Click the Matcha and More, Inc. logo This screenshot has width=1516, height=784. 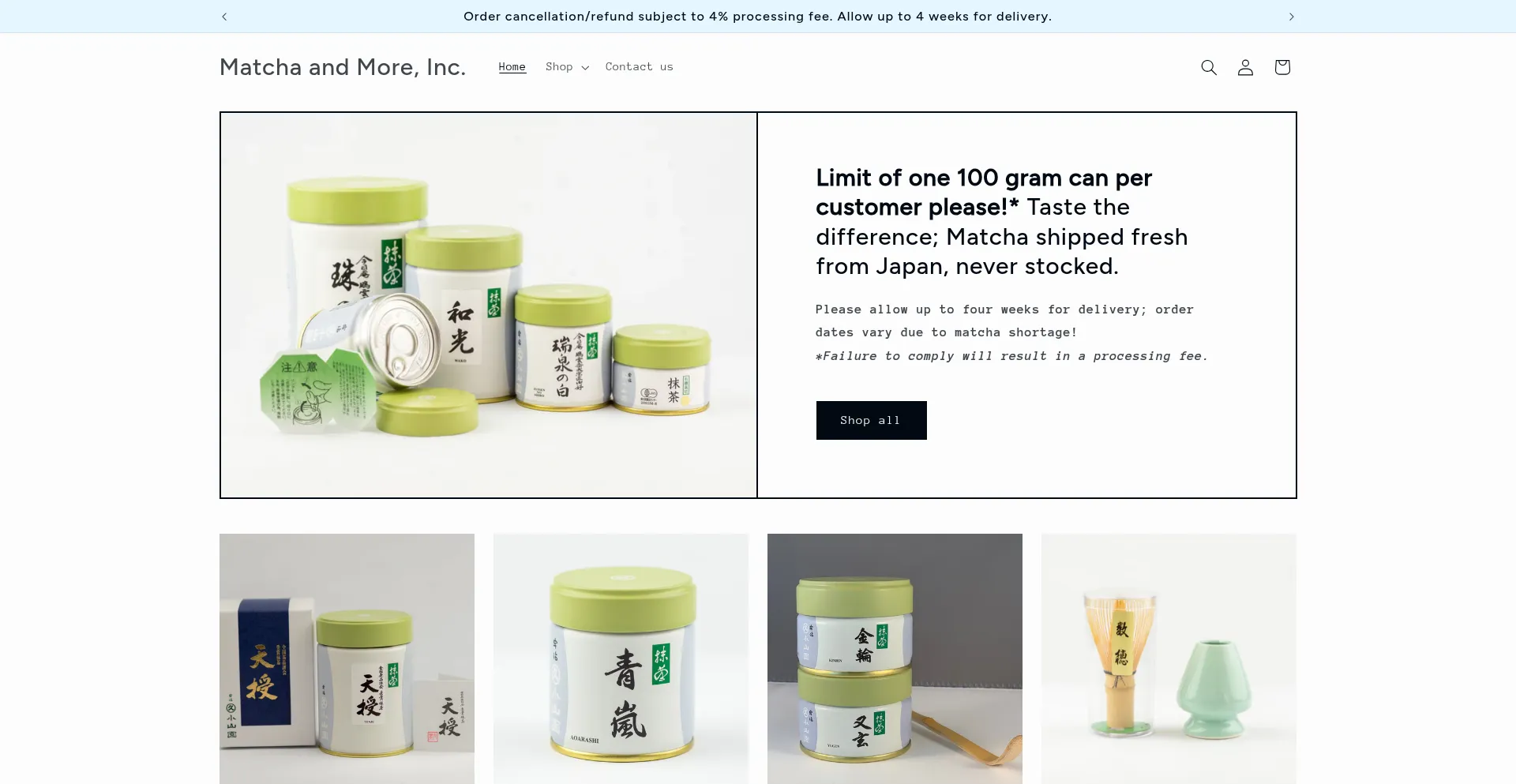click(343, 67)
